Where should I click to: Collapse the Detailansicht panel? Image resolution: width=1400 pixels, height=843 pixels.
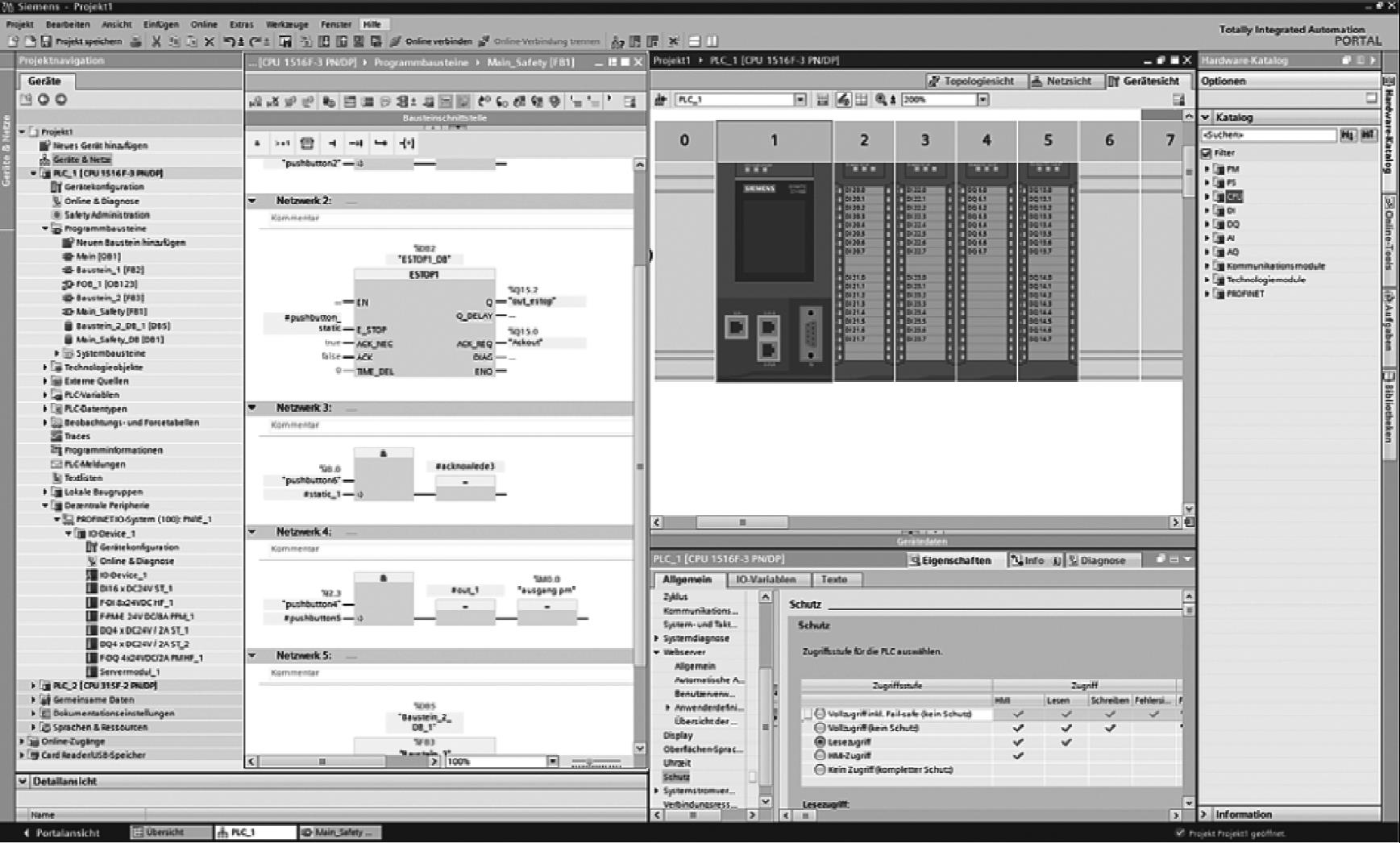[x=23, y=782]
